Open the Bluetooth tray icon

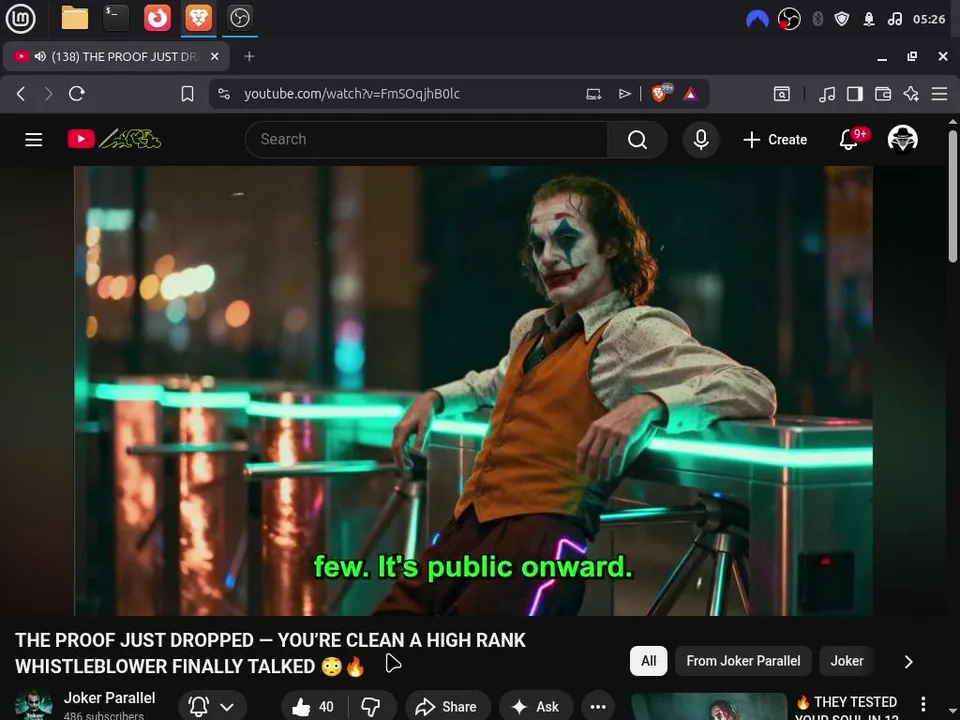pyautogui.click(x=817, y=19)
